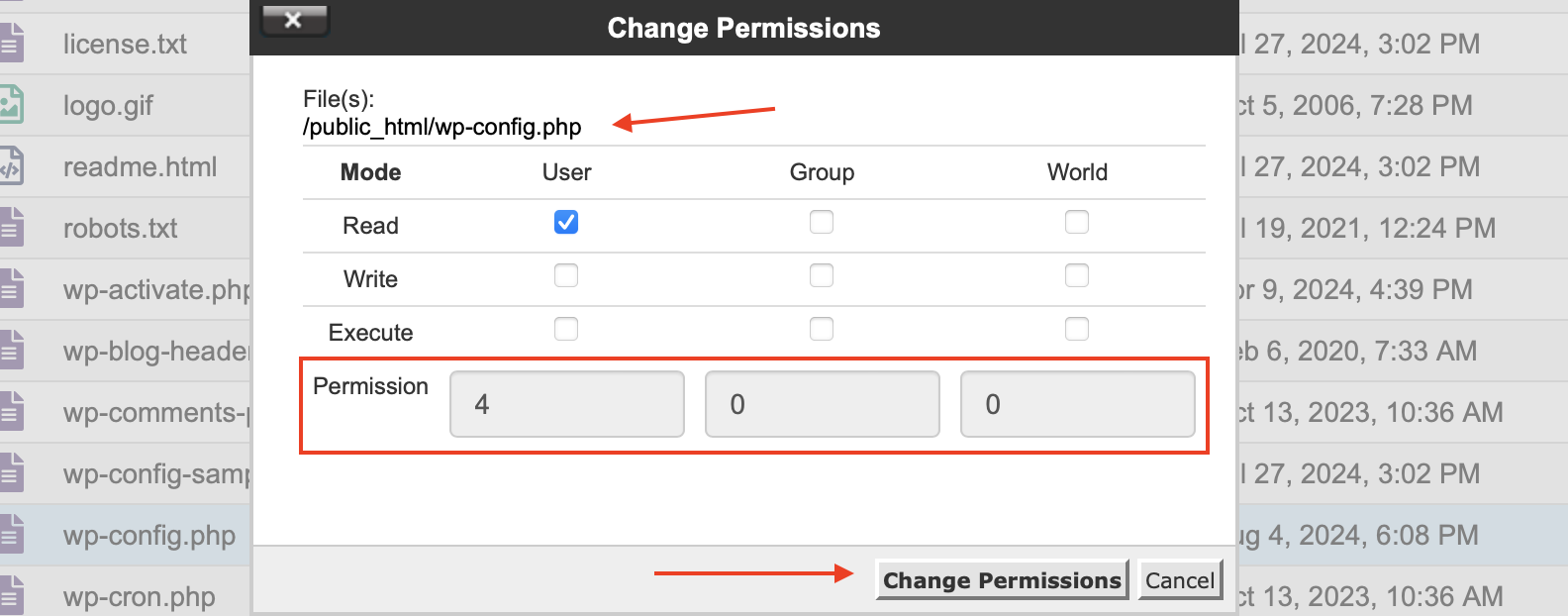This screenshot has width=1568, height=616.
Task: Disable the User Read checkbox
Action: (x=565, y=222)
